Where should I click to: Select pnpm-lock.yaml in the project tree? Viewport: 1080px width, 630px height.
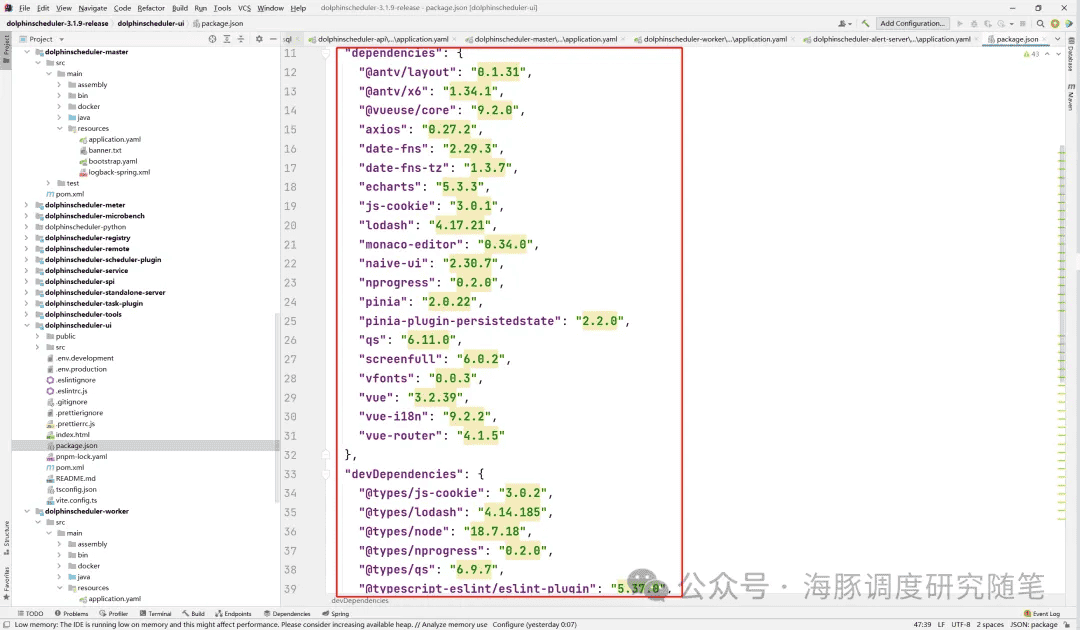coord(81,456)
